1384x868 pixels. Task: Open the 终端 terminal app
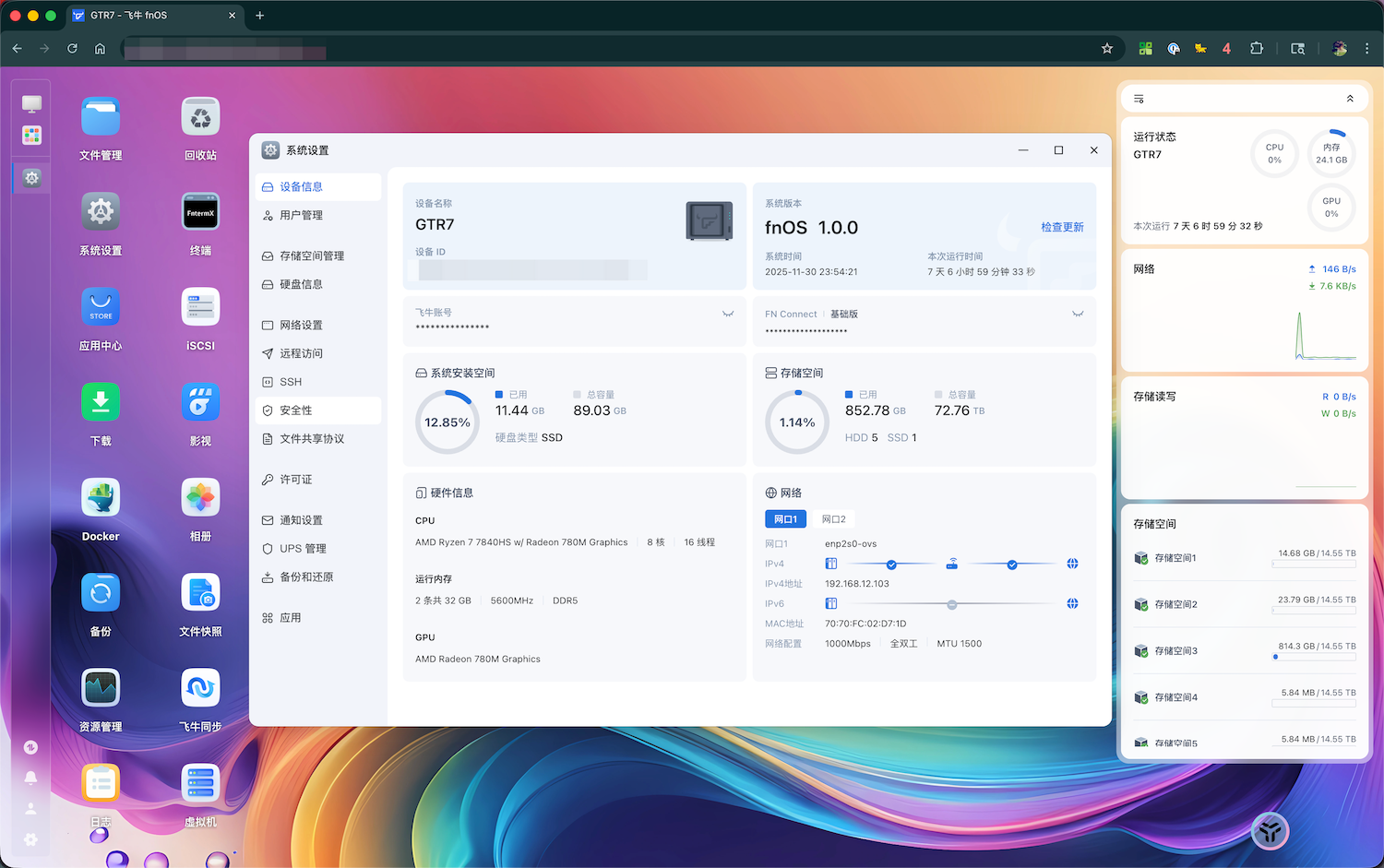[200, 212]
